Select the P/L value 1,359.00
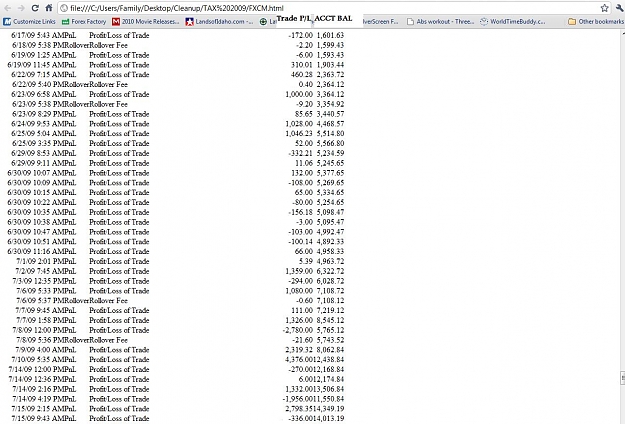Image resolution: width=625 pixels, height=424 pixels. click(299, 271)
